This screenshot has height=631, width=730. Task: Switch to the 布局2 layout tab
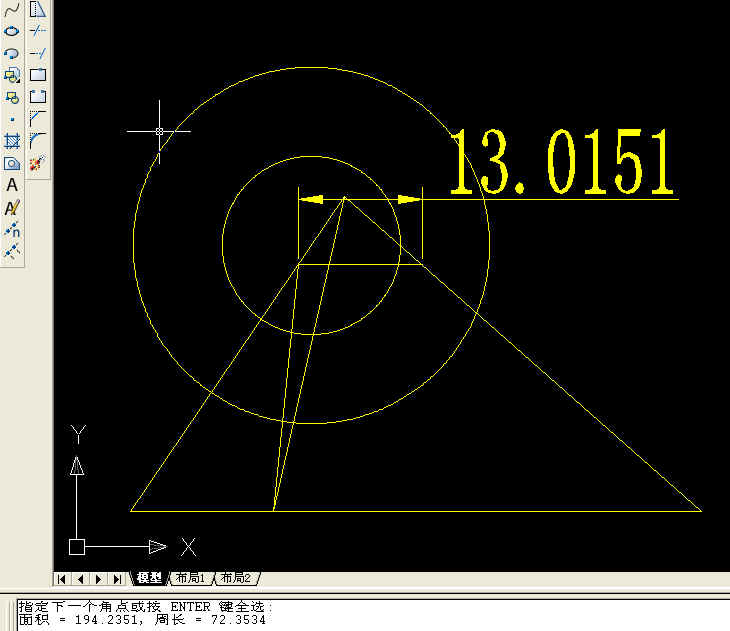[236, 578]
